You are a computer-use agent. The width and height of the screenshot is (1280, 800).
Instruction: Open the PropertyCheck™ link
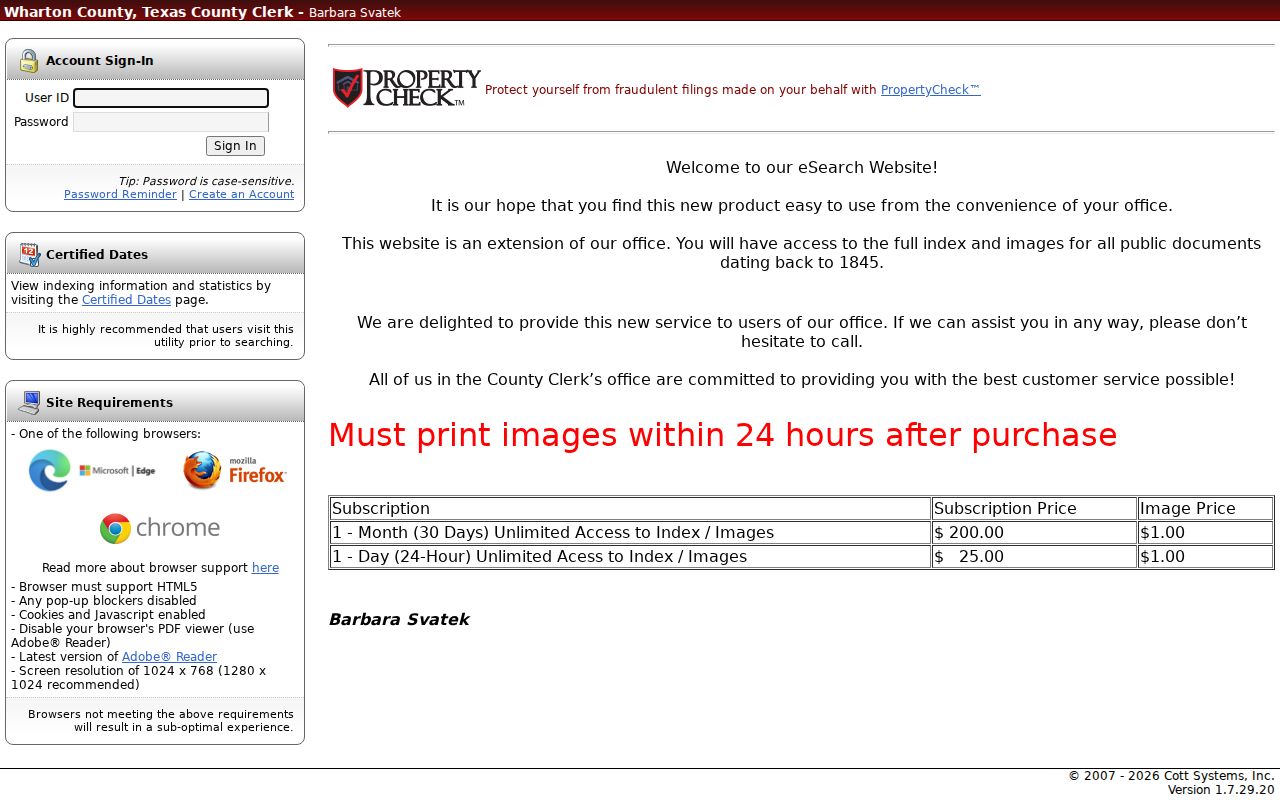[930, 90]
